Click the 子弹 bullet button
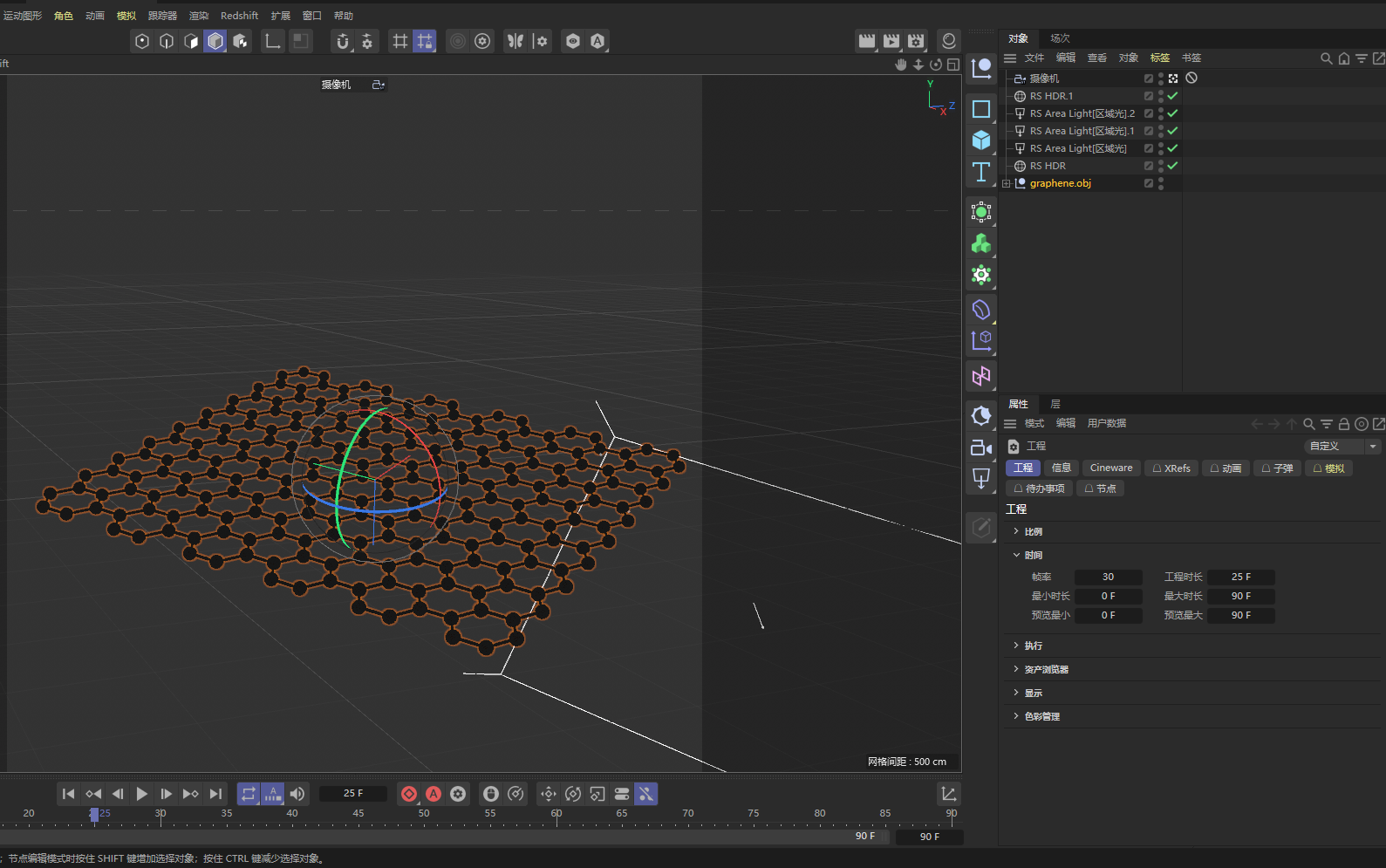Image resolution: width=1386 pixels, height=868 pixels. coord(1278,468)
